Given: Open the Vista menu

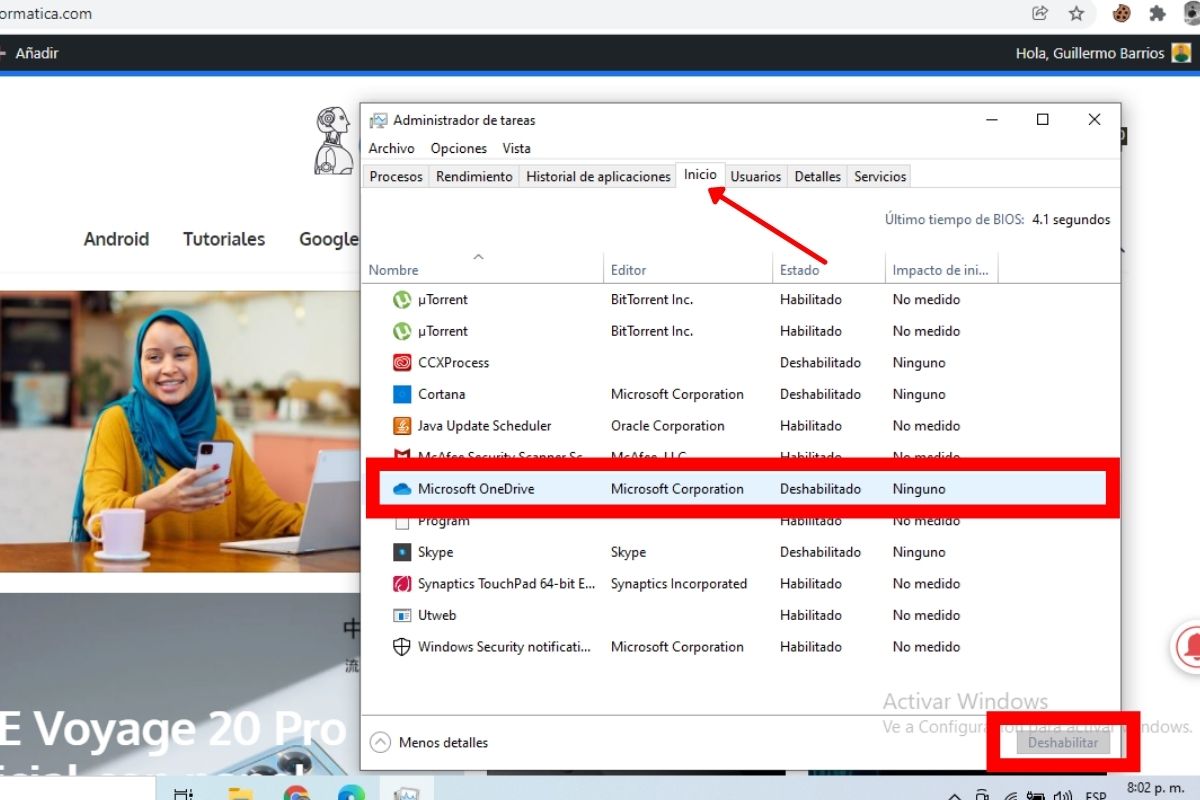Looking at the screenshot, I should 516,148.
